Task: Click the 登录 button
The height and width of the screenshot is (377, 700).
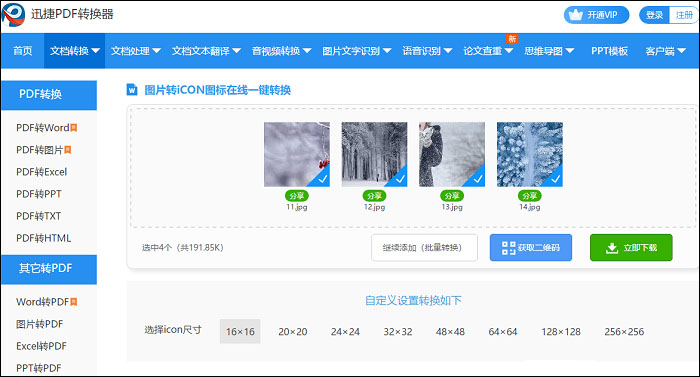Action: pos(654,15)
